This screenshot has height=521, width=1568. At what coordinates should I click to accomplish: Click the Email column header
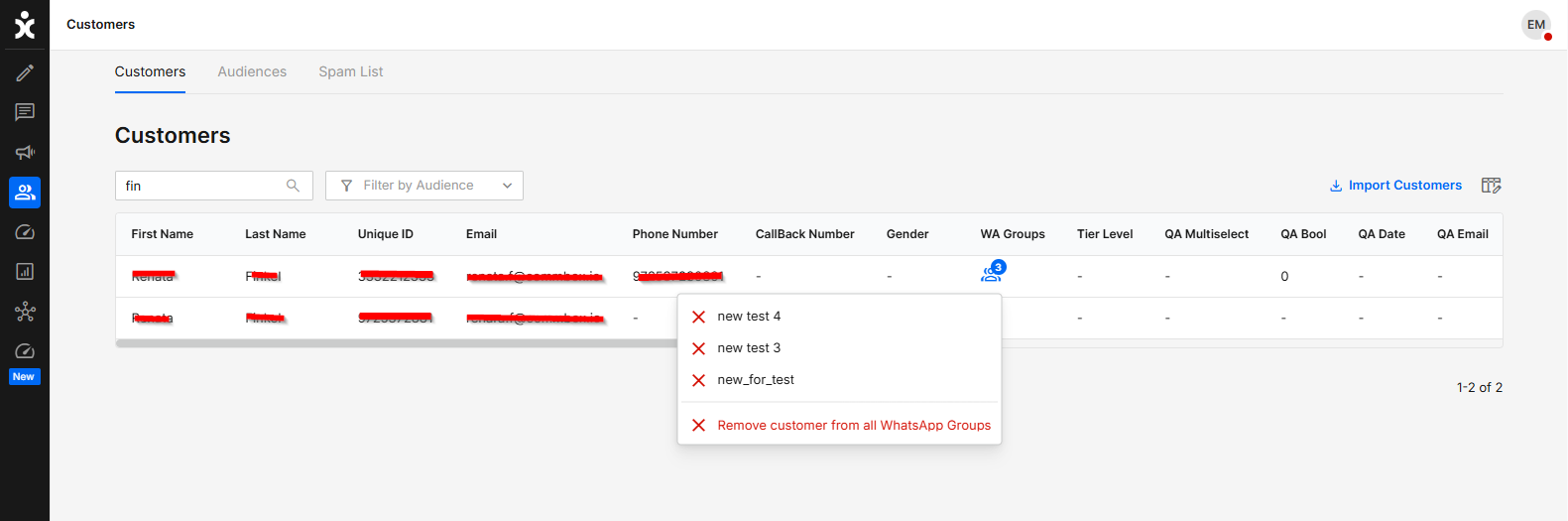coord(481,234)
